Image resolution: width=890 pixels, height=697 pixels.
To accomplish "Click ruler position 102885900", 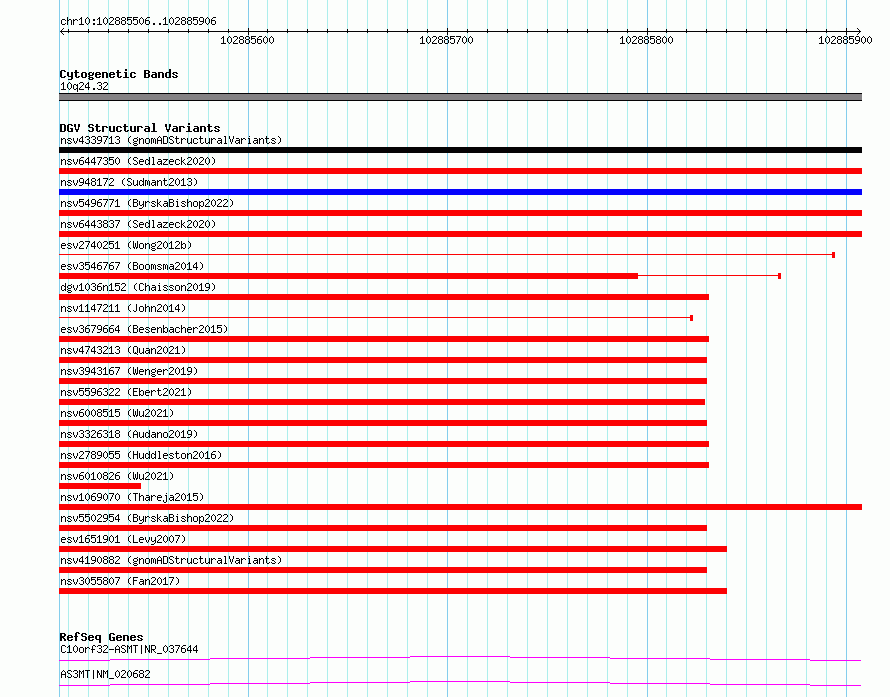I will click(x=845, y=40).
